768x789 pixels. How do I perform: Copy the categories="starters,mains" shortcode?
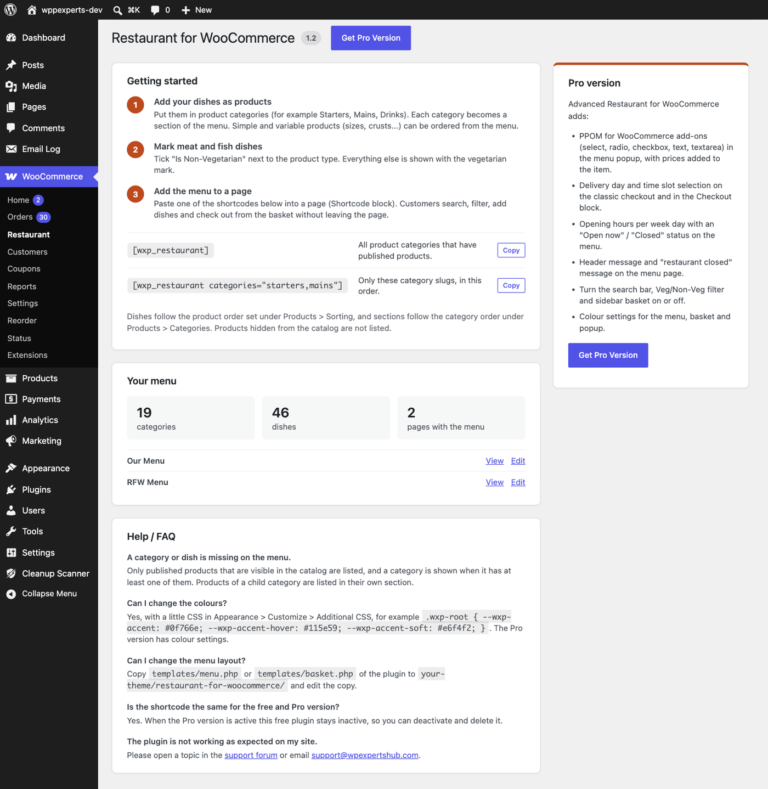coord(511,285)
